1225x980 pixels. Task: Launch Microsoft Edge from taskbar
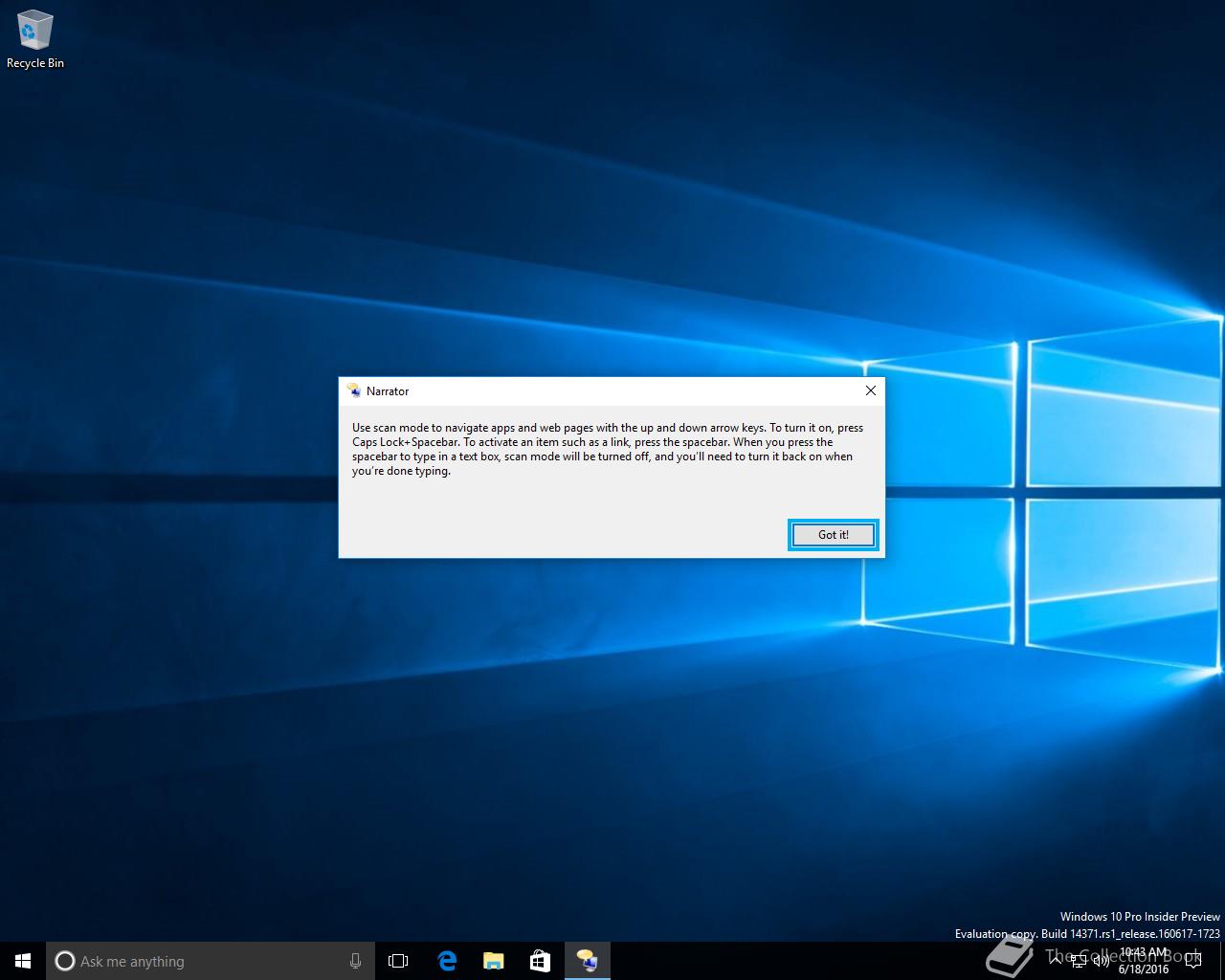click(446, 961)
